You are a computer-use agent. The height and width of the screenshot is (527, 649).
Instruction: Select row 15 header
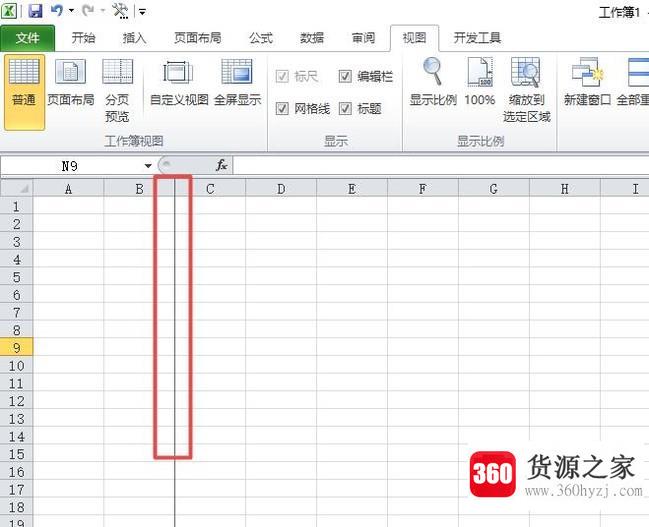pos(17,454)
